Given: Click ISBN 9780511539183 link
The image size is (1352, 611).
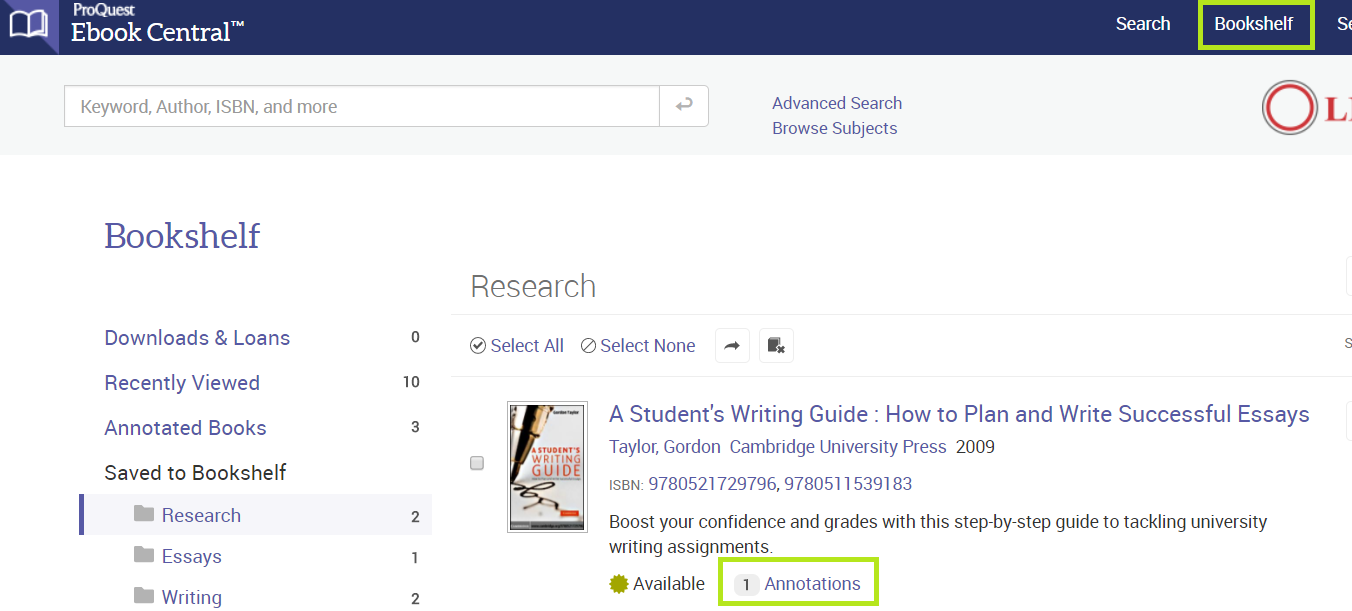Looking at the screenshot, I should pos(848,484).
